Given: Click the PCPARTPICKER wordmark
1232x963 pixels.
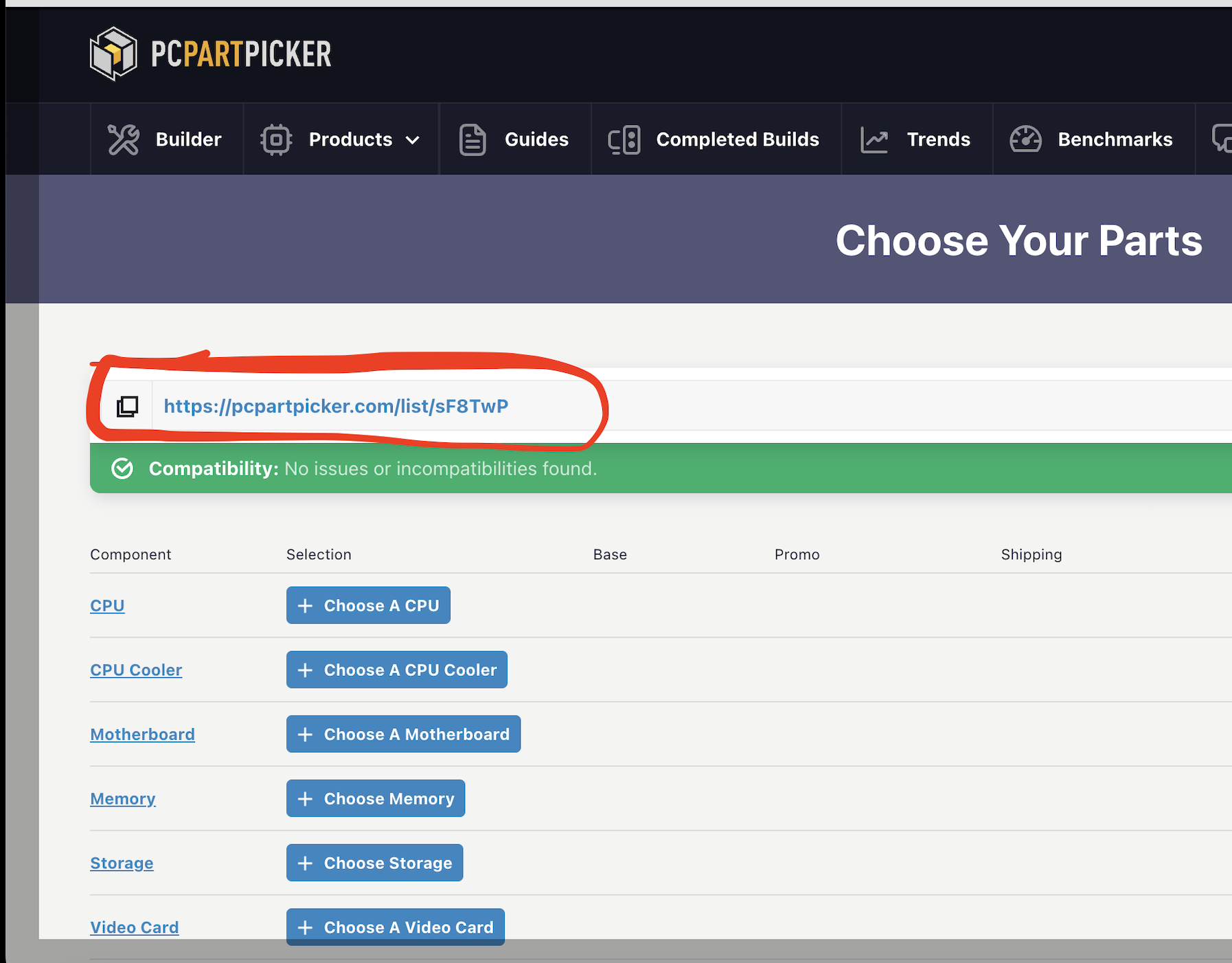Looking at the screenshot, I should click(241, 54).
